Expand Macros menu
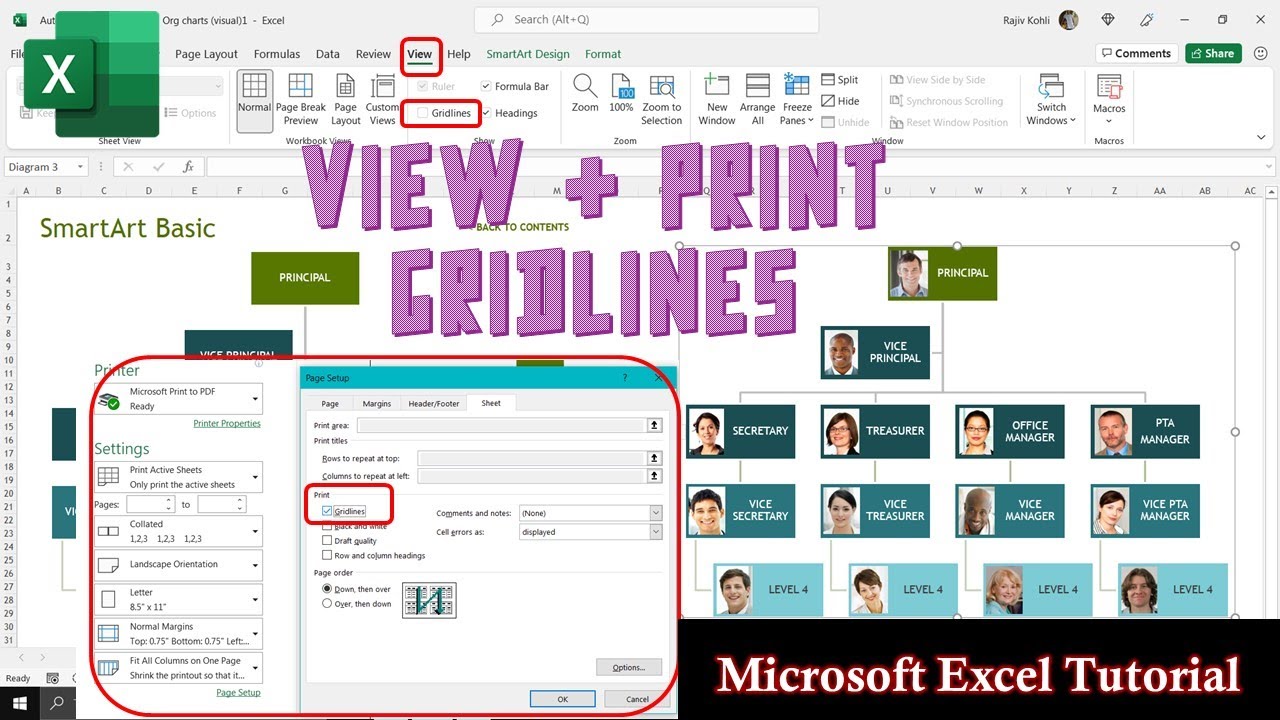The width and height of the screenshot is (1280, 720). click(x=1109, y=122)
